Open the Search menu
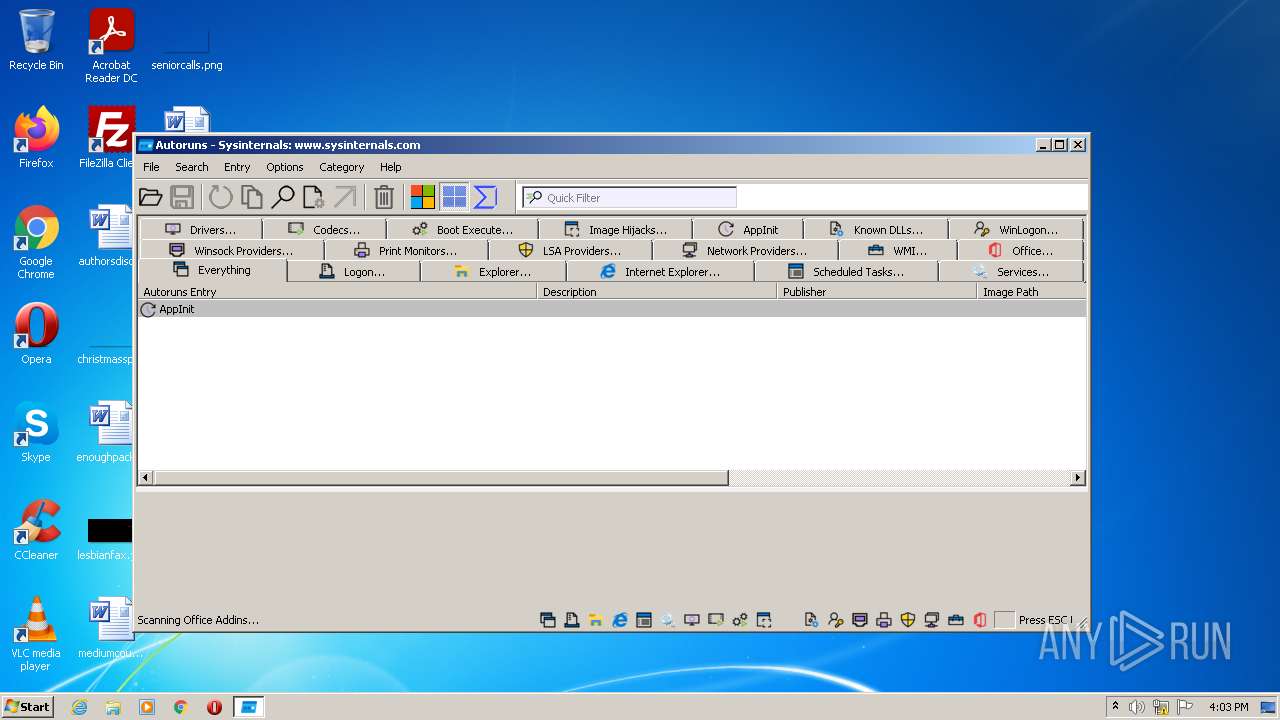The height and width of the screenshot is (720, 1280). coord(192,167)
